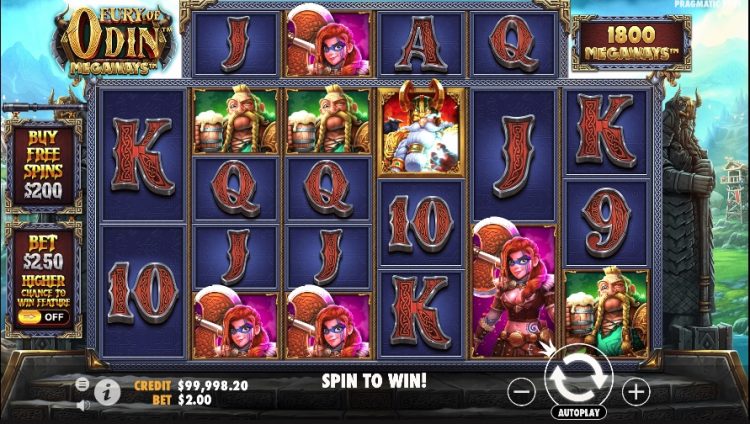Click the Bet $2.50 ante panel
Image resolution: width=750 pixels, height=424 pixels.
click(44, 279)
